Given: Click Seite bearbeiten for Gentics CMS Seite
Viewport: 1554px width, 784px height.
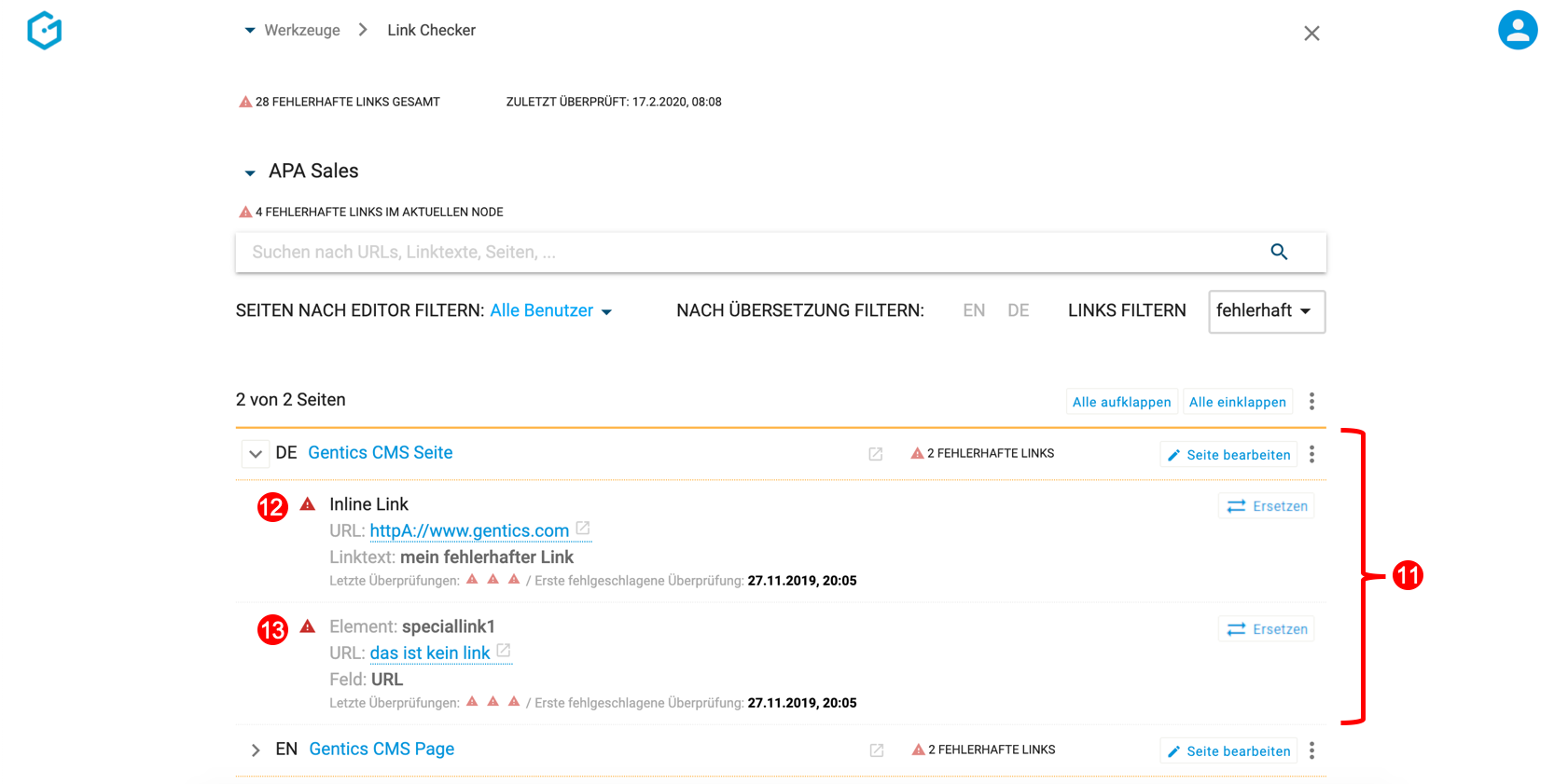Looking at the screenshot, I should click(x=1228, y=454).
